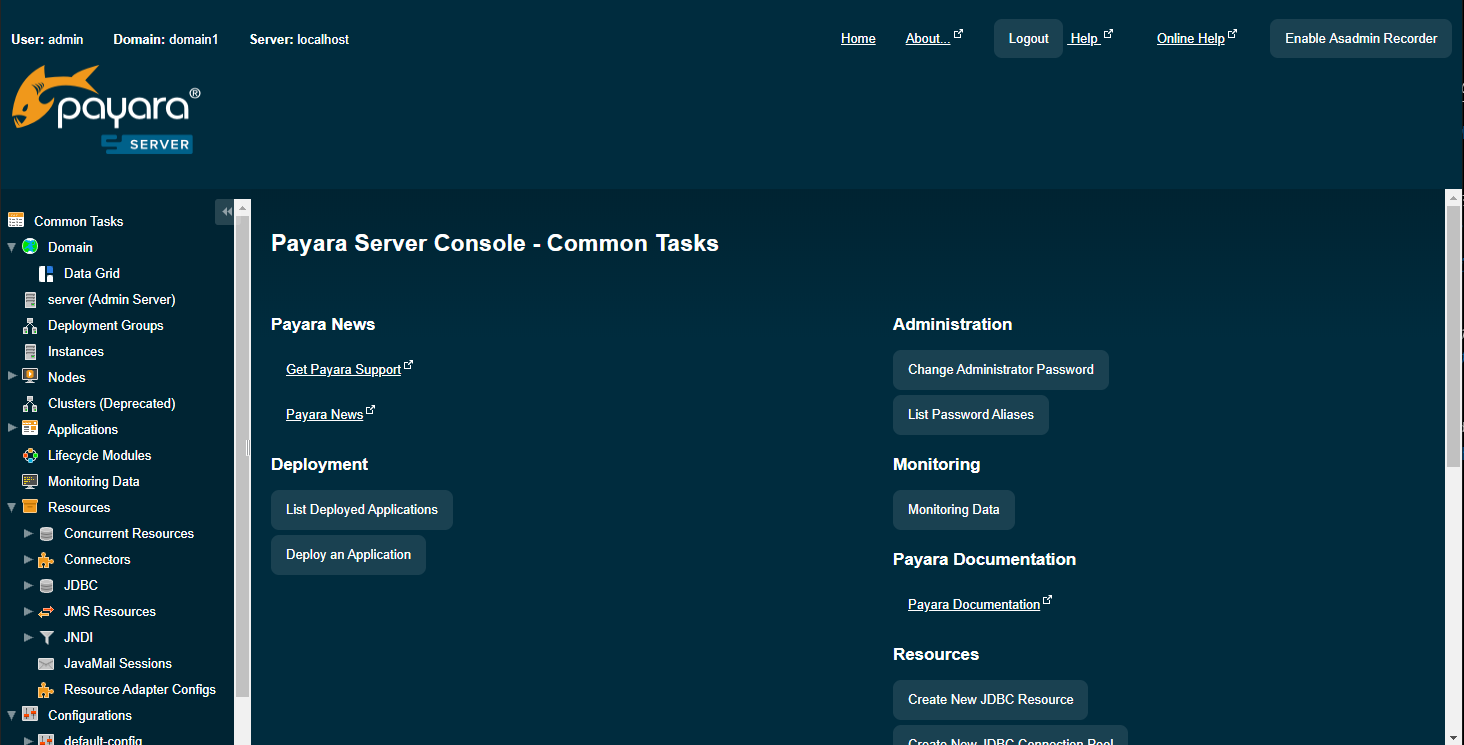Click the Clusters (Deprecated) icon
The image size is (1464, 745).
coord(30,403)
